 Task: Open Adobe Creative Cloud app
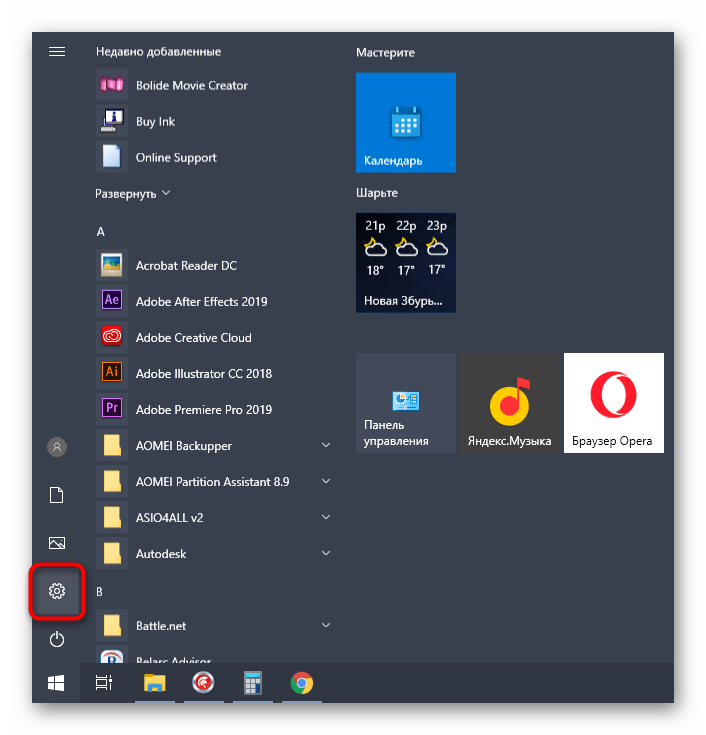pyautogui.click(x=193, y=337)
